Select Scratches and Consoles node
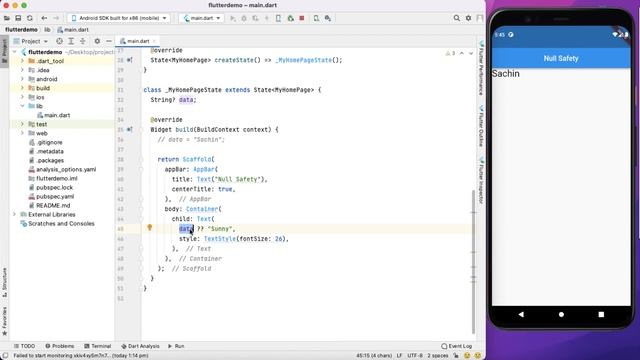This screenshot has width=640, height=360. click(x=58, y=224)
